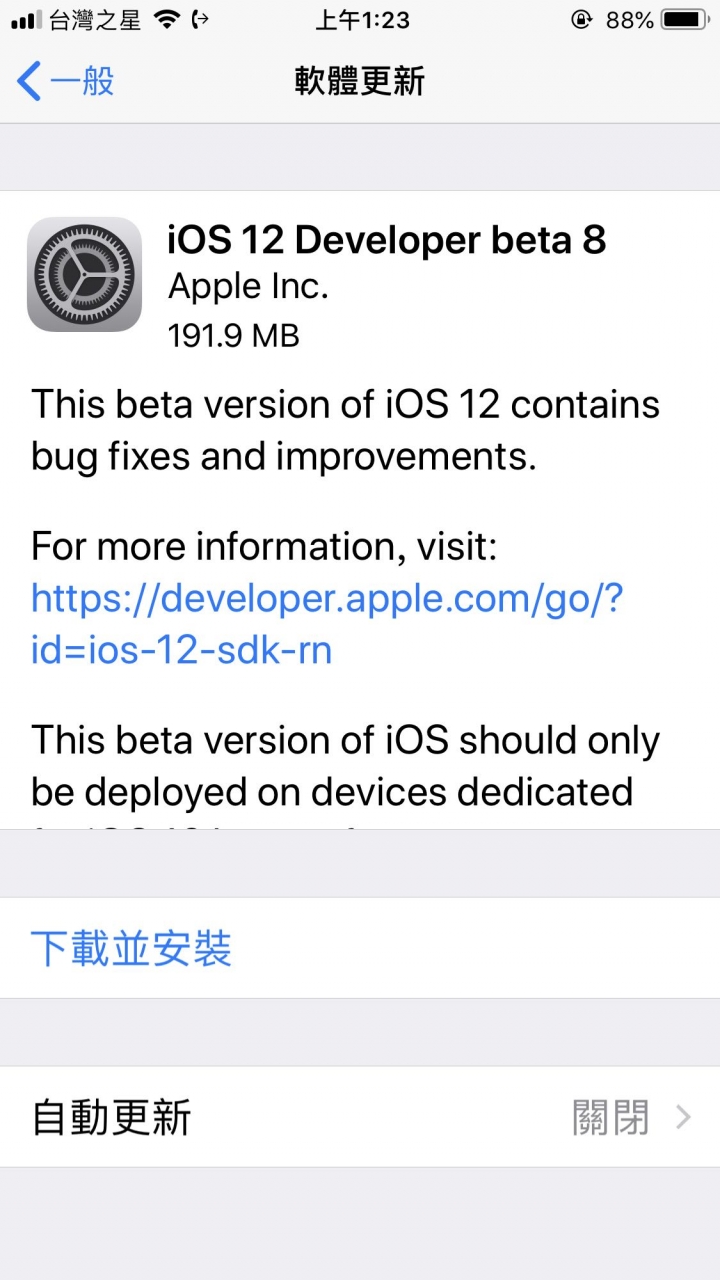
Task: Tap the cellular signal bars icon
Action: click(26, 20)
